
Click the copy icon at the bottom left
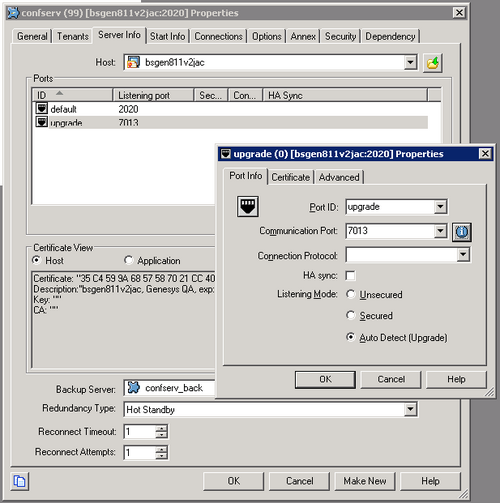tap(19, 481)
